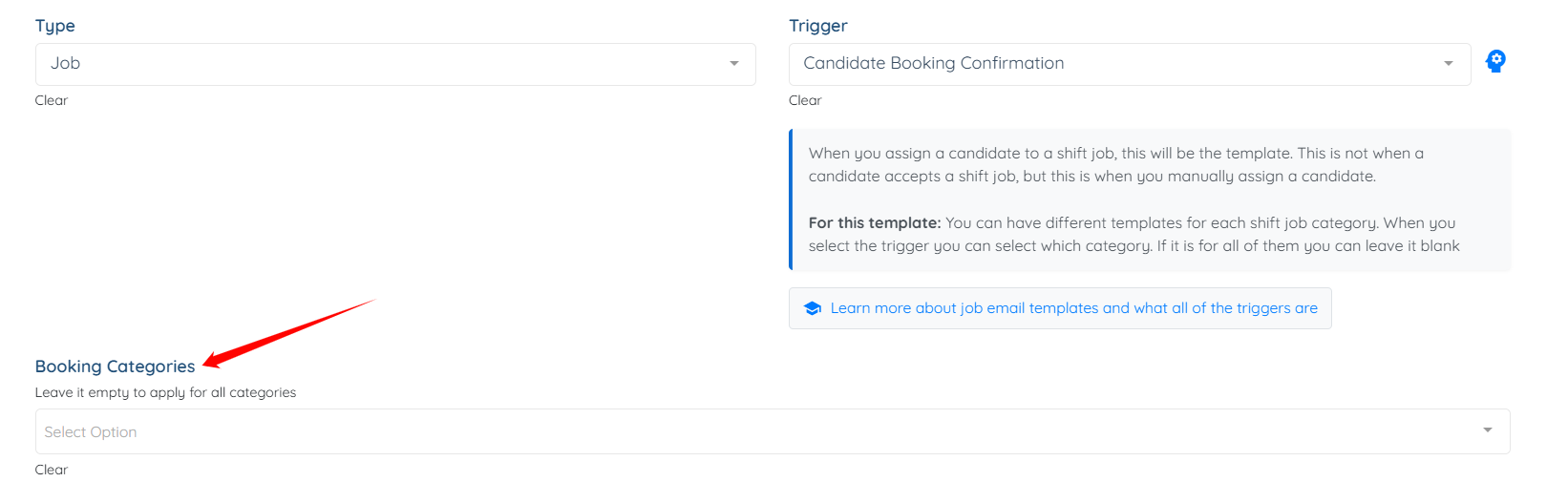Click the graduation cap icon in the learn more button
The height and width of the screenshot is (482, 1568).
(813, 308)
